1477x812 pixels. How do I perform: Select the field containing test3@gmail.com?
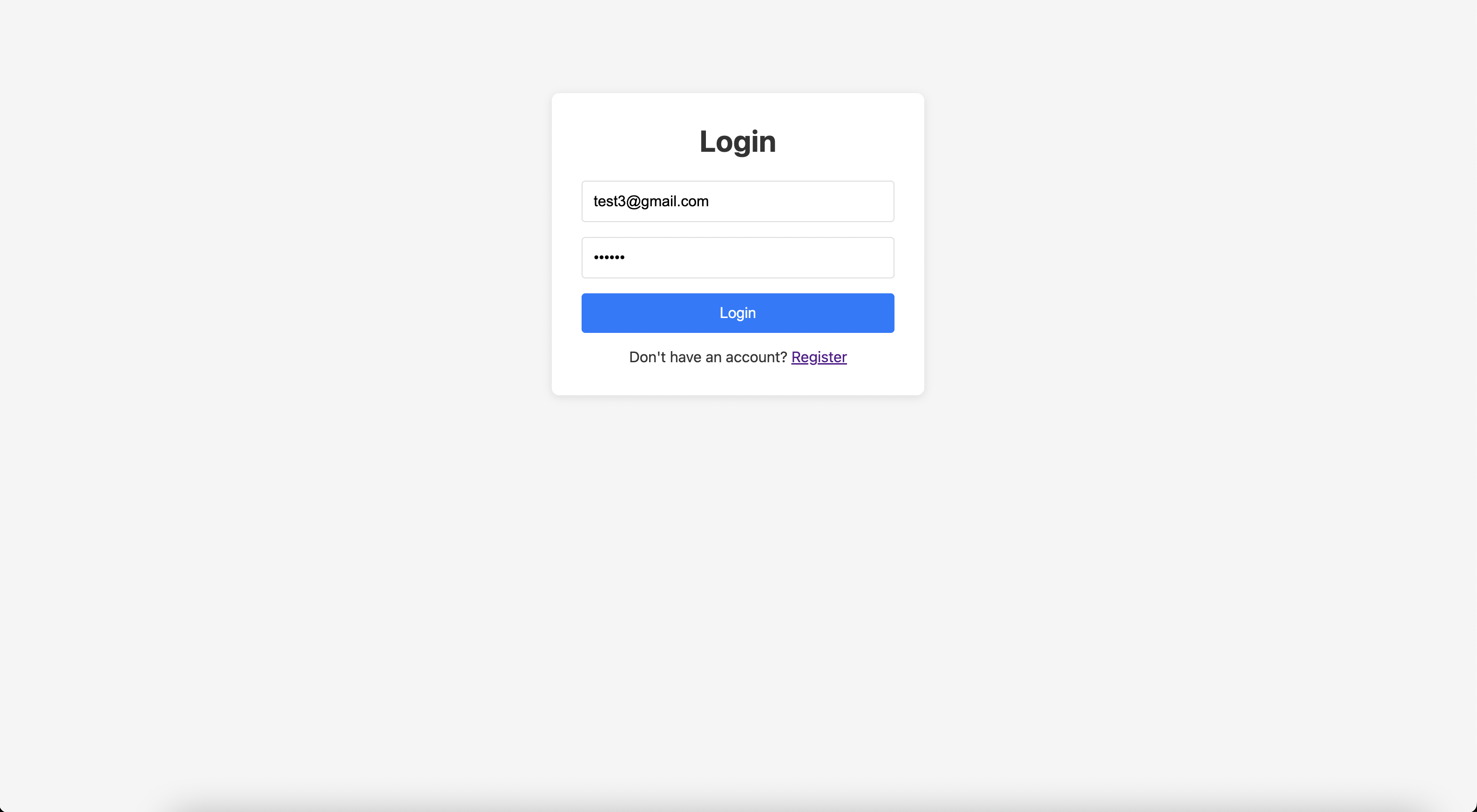coord(738,201)
